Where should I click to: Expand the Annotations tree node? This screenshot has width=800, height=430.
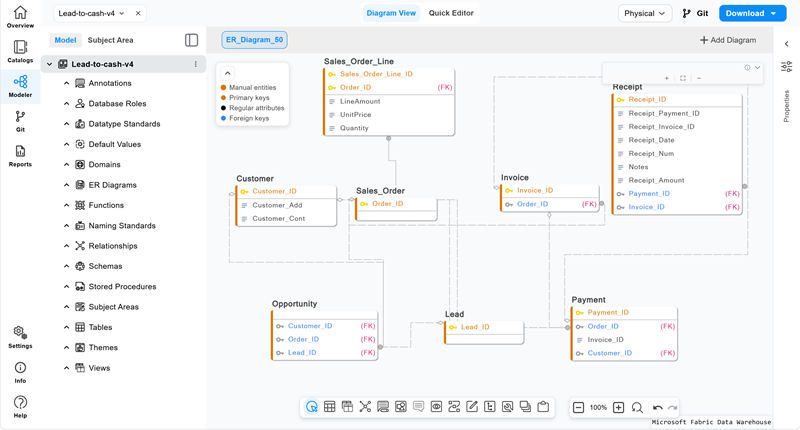pyautogui.click(x=66, y=83)
